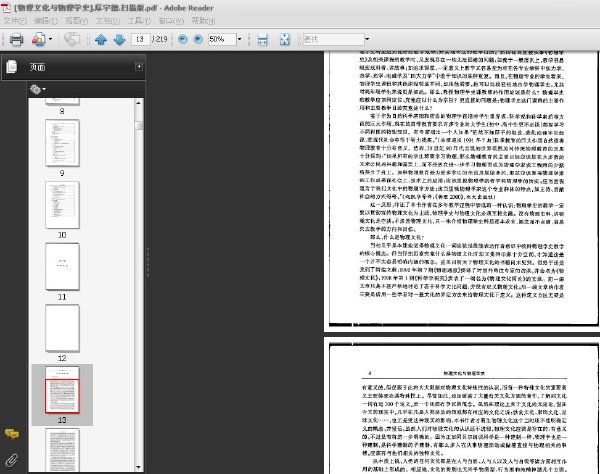Open the Comments panel icon
Viewport: 600px width, 474px height.
pos(12,434)
